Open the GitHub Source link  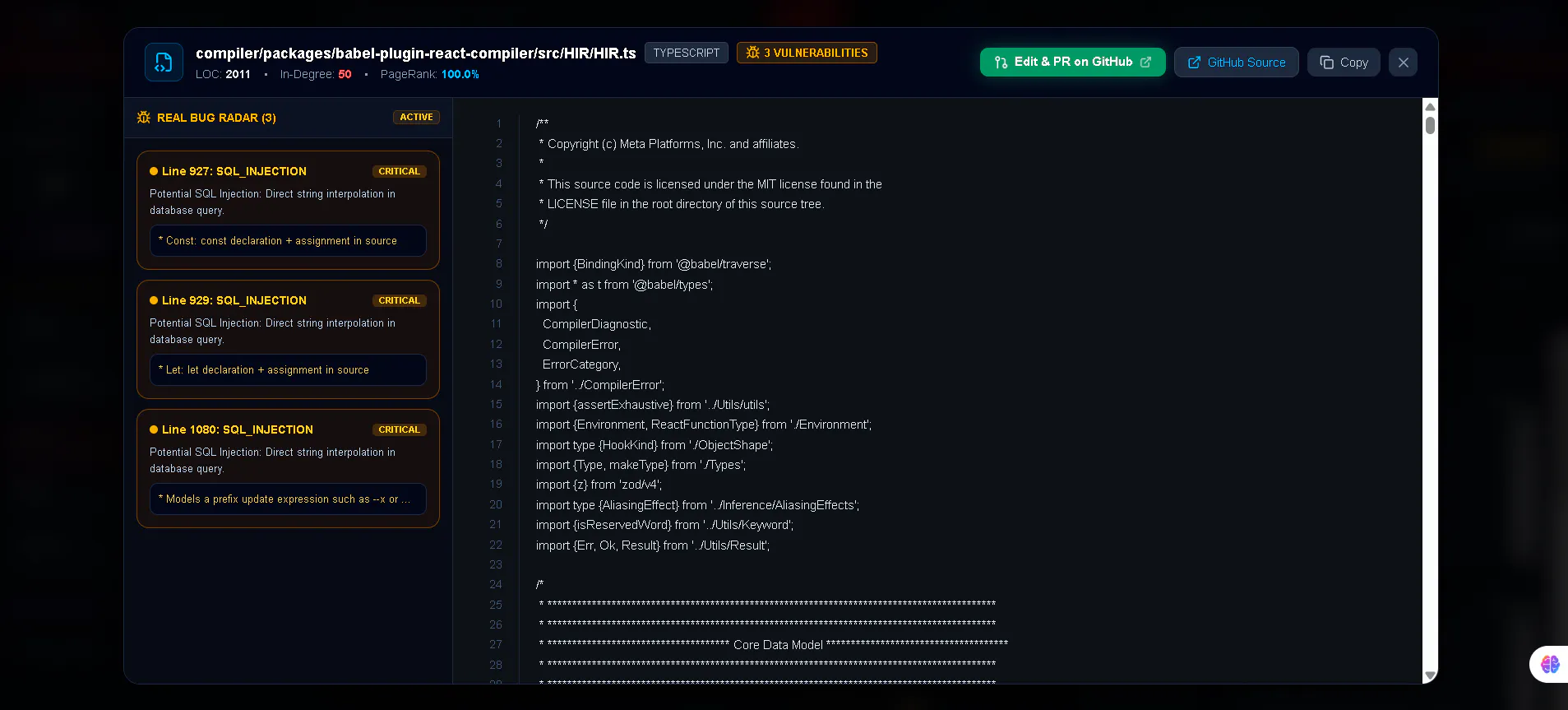point(1236,62)
